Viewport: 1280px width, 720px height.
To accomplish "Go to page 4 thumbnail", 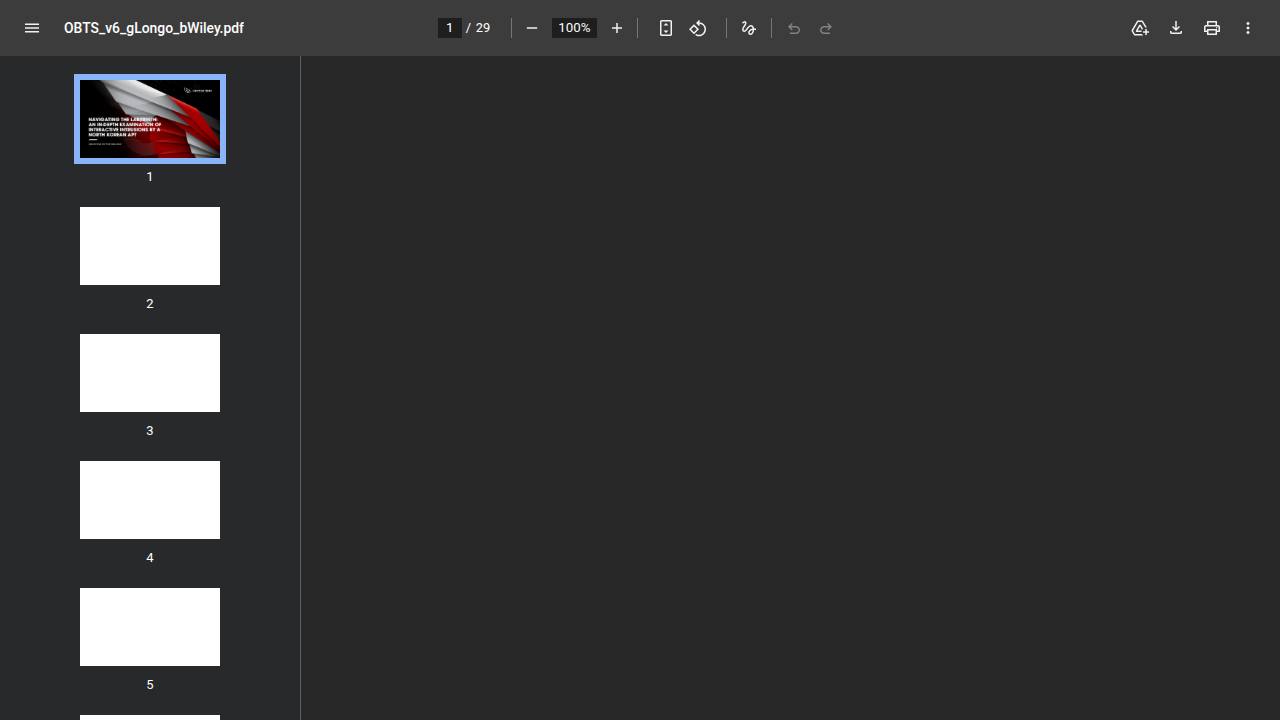I will click(x=150, y=500).
